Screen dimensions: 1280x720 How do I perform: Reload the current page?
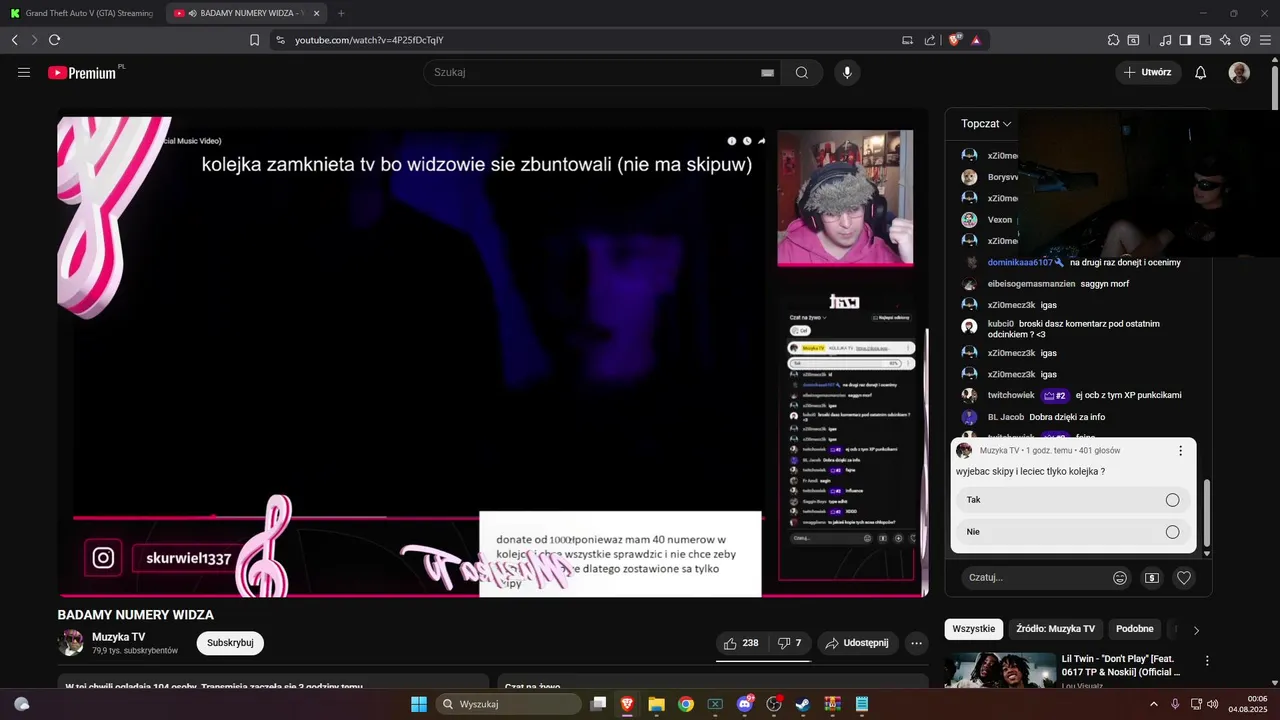coord(54,40)
